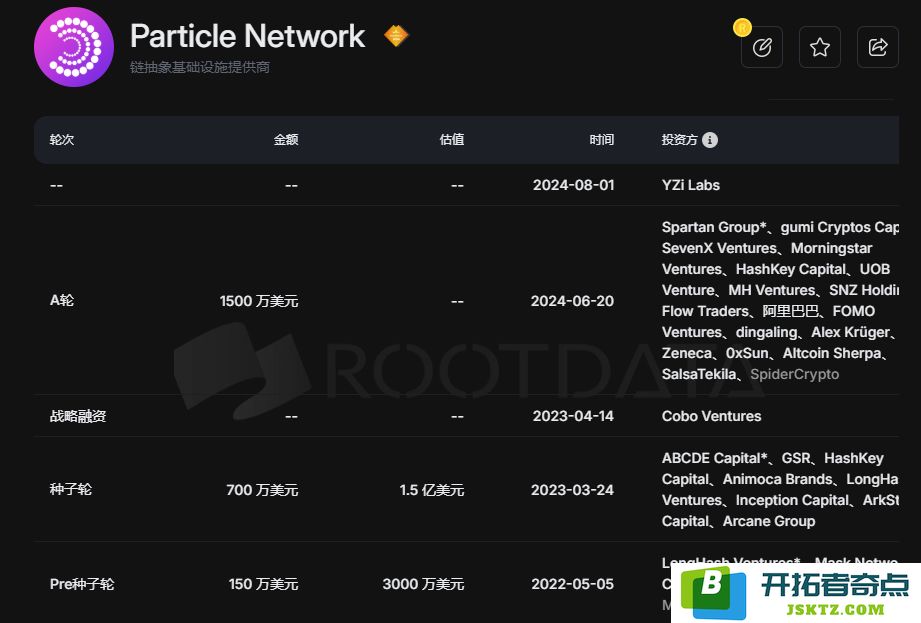
Task: Click the share arrow icon
Action: [878, 47]
